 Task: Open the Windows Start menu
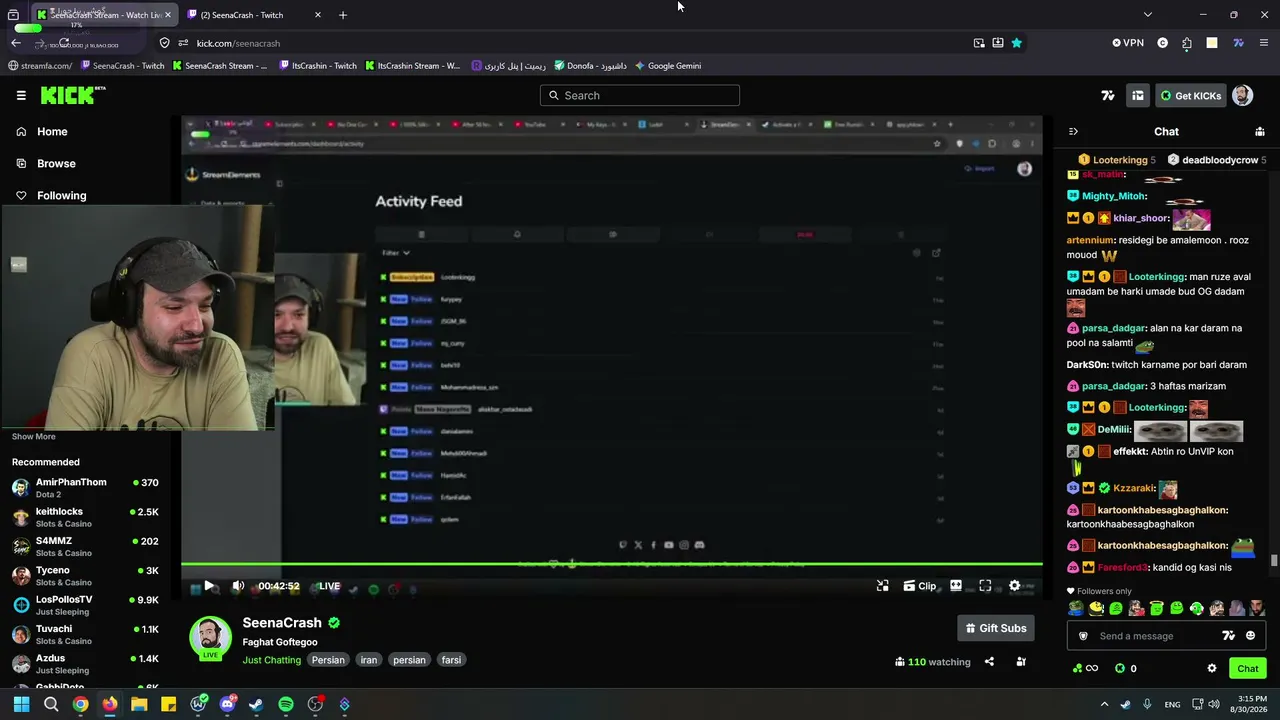tap(21, 704)
